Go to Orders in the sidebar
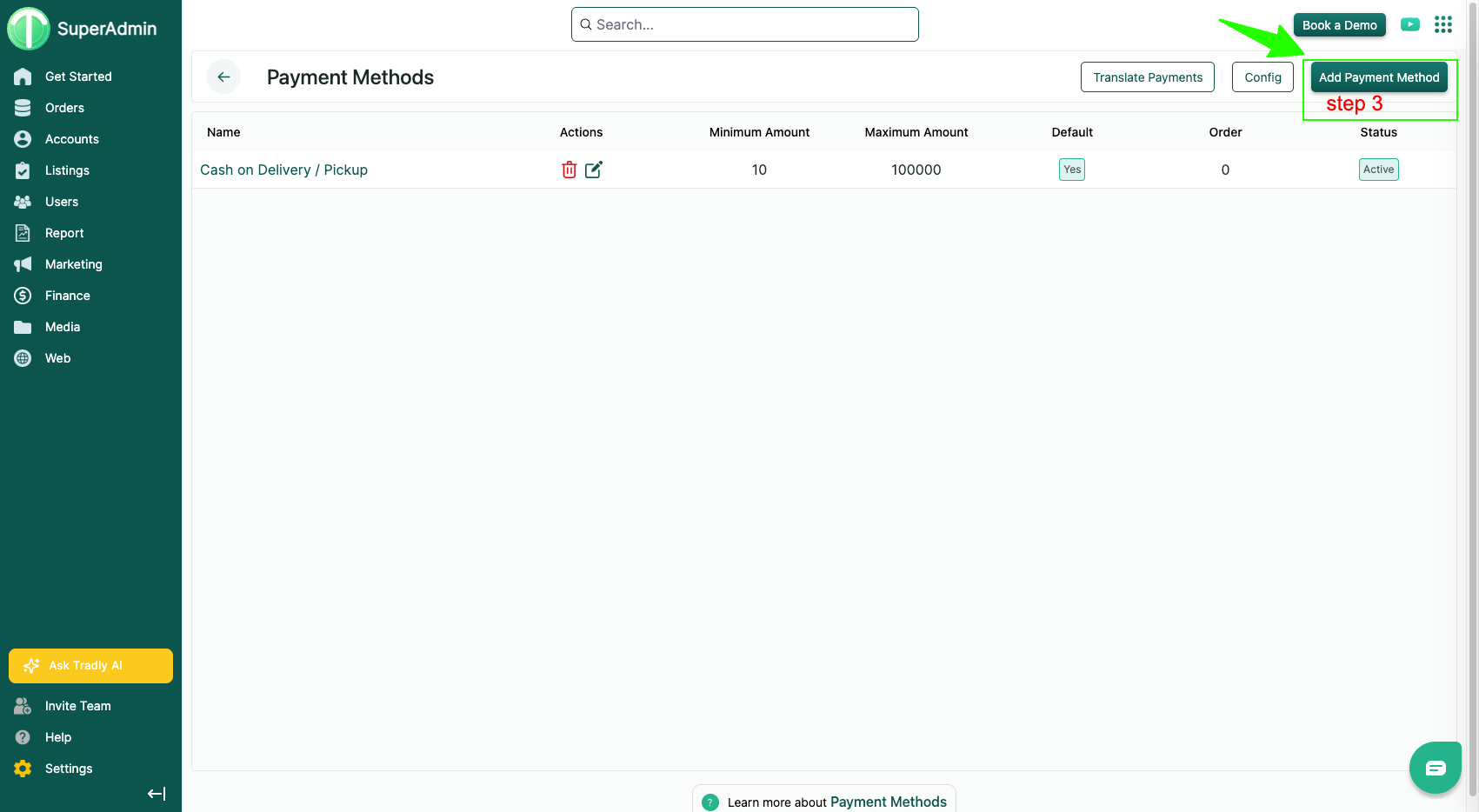The width and height of the screenshot is (1479, 812). tap(64, 108)
